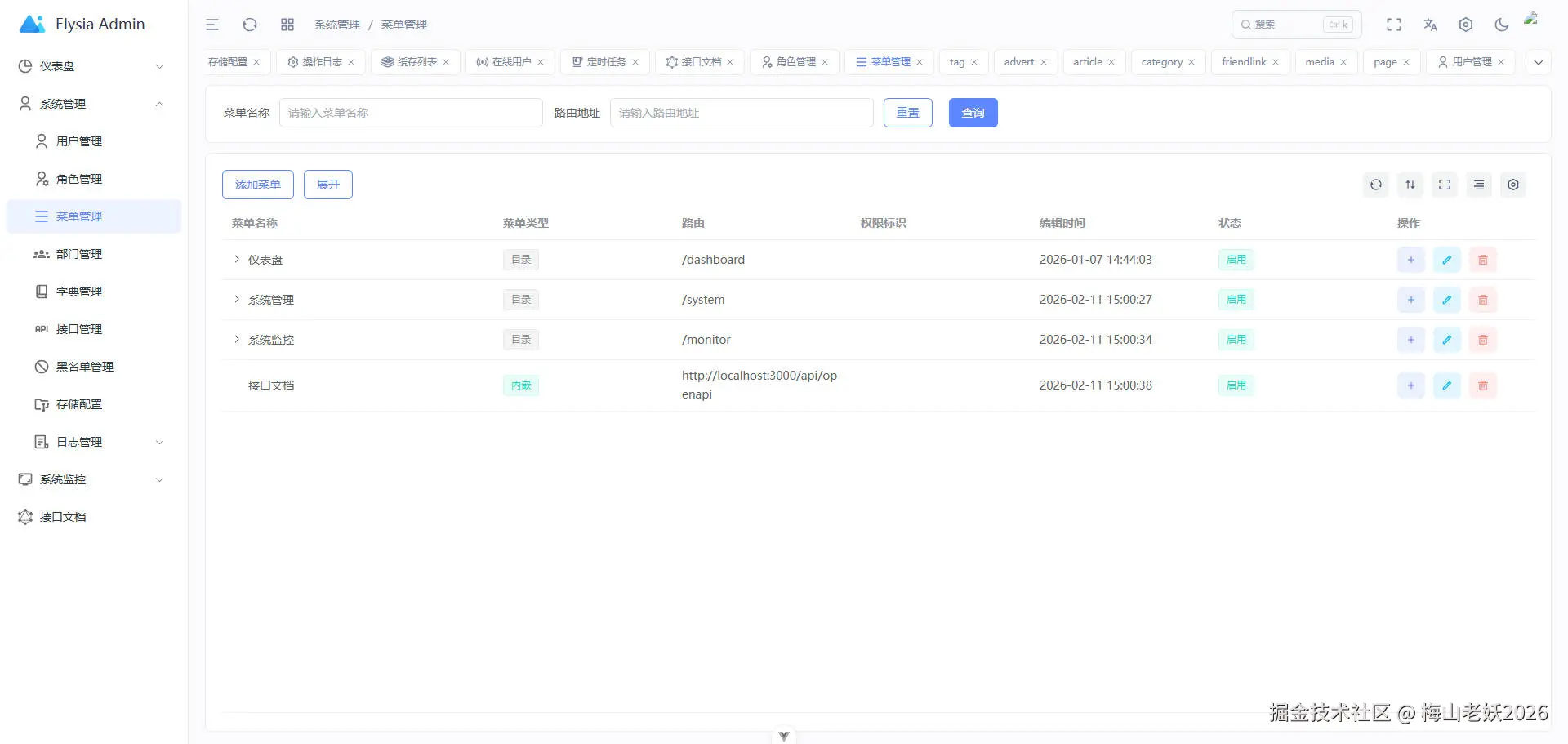Edit the 系统管理 menu row
The width and height of the screenshot is (1568, 744).
tap(1447, 300)
